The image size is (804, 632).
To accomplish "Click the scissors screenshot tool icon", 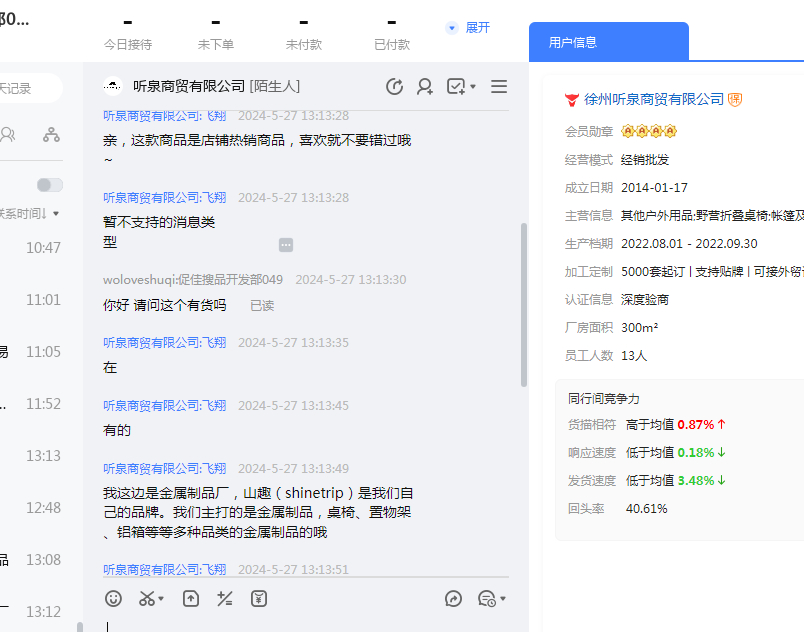I will point(147,598).
